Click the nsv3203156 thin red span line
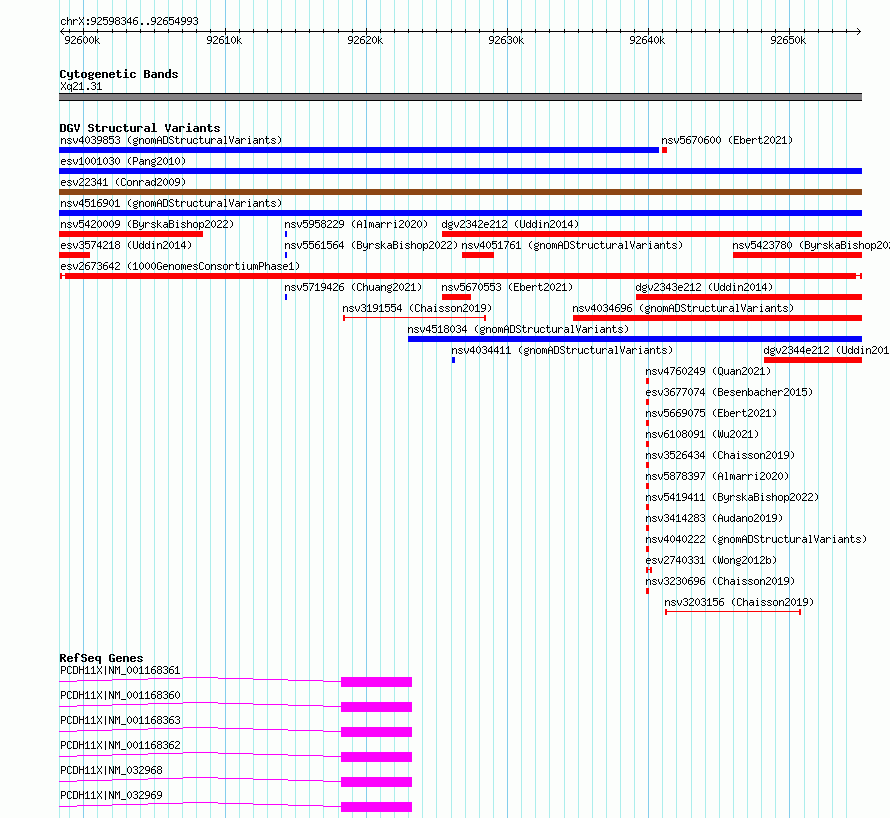 coord(733,612)
